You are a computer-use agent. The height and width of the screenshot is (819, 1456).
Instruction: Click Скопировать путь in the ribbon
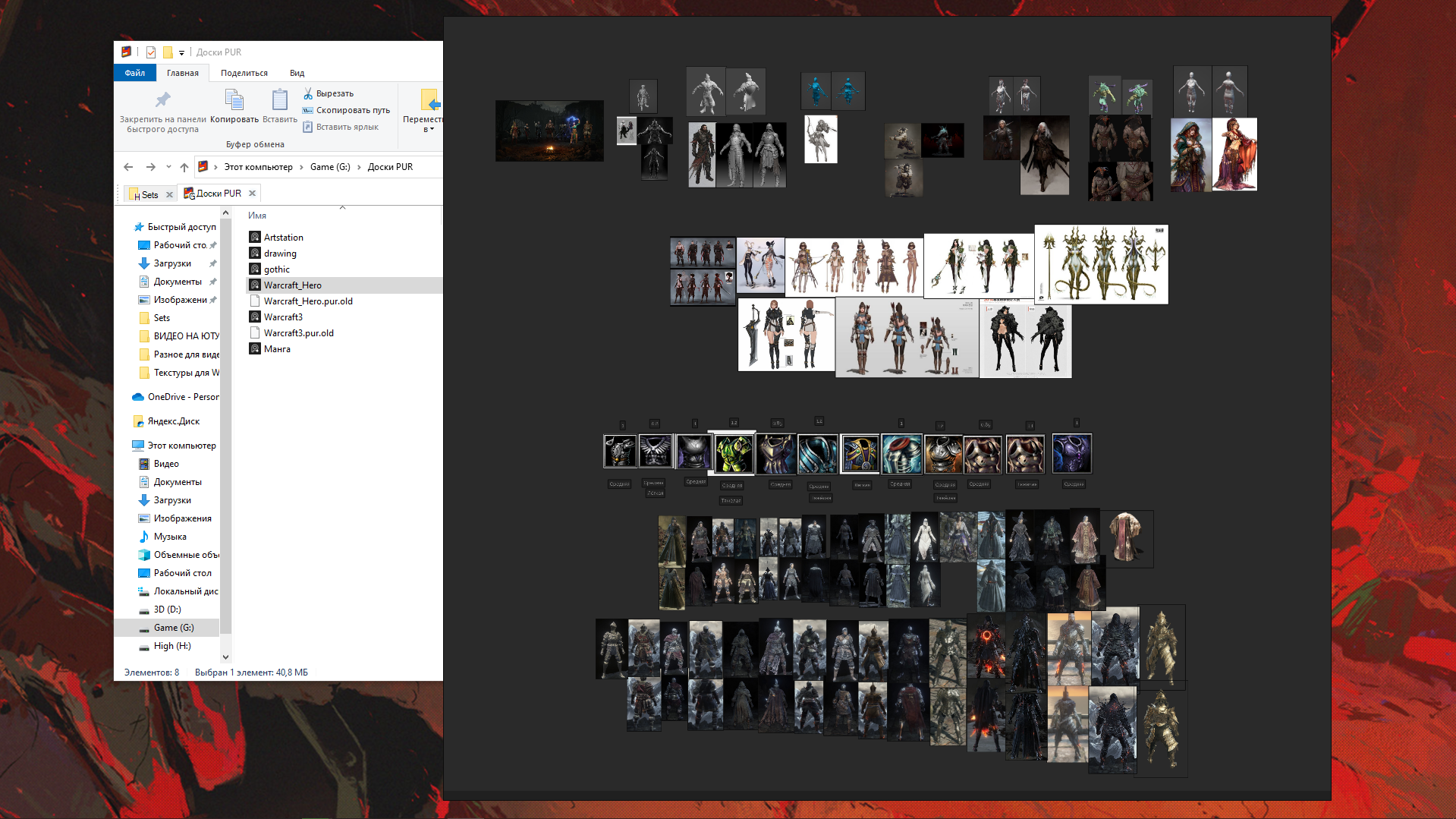(x=346, y=110)
